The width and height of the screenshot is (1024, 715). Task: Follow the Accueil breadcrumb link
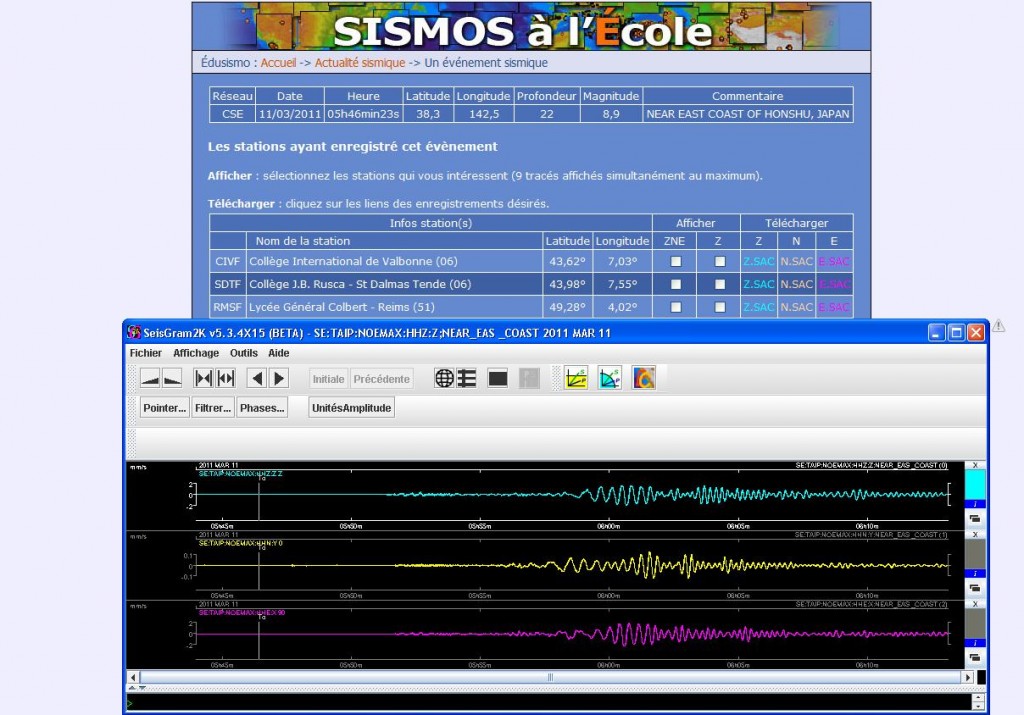click(x=278, y=63)
